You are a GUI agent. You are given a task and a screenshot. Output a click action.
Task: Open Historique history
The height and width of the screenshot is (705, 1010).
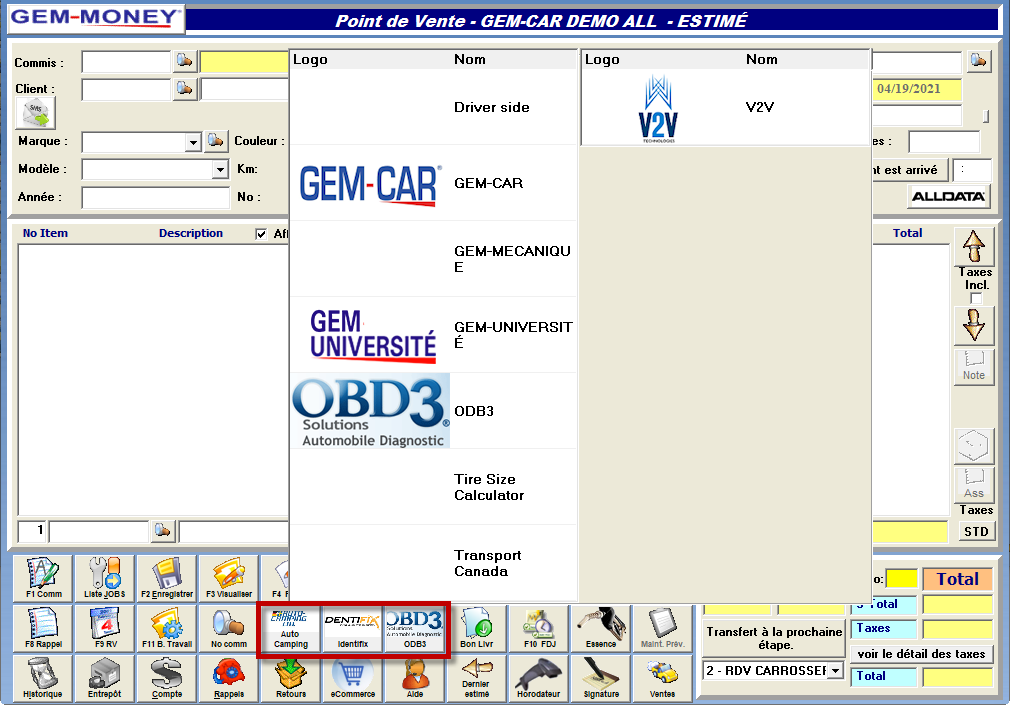click(x=43, y=678)
